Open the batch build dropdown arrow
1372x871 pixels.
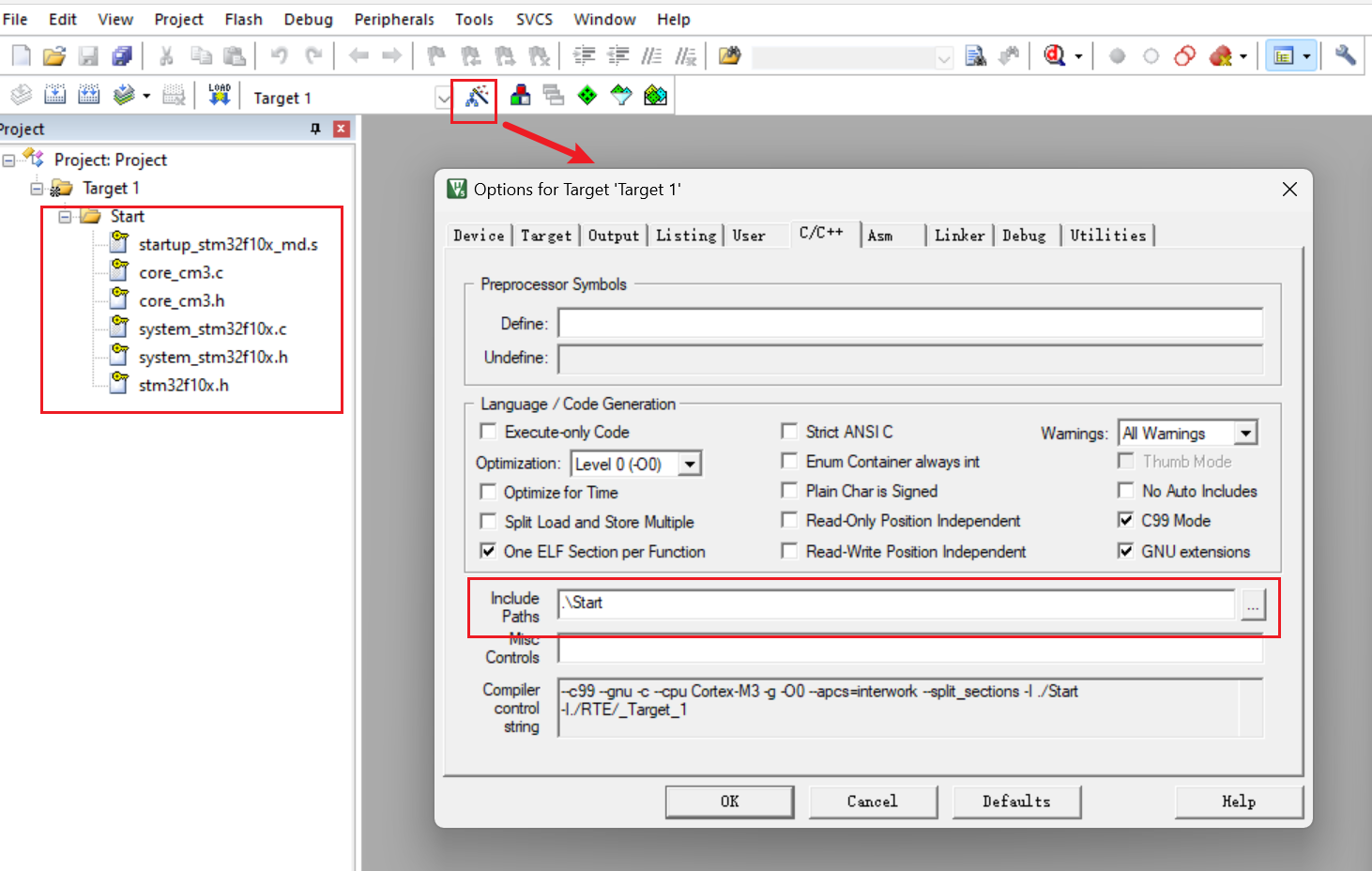tap(146, 96)
